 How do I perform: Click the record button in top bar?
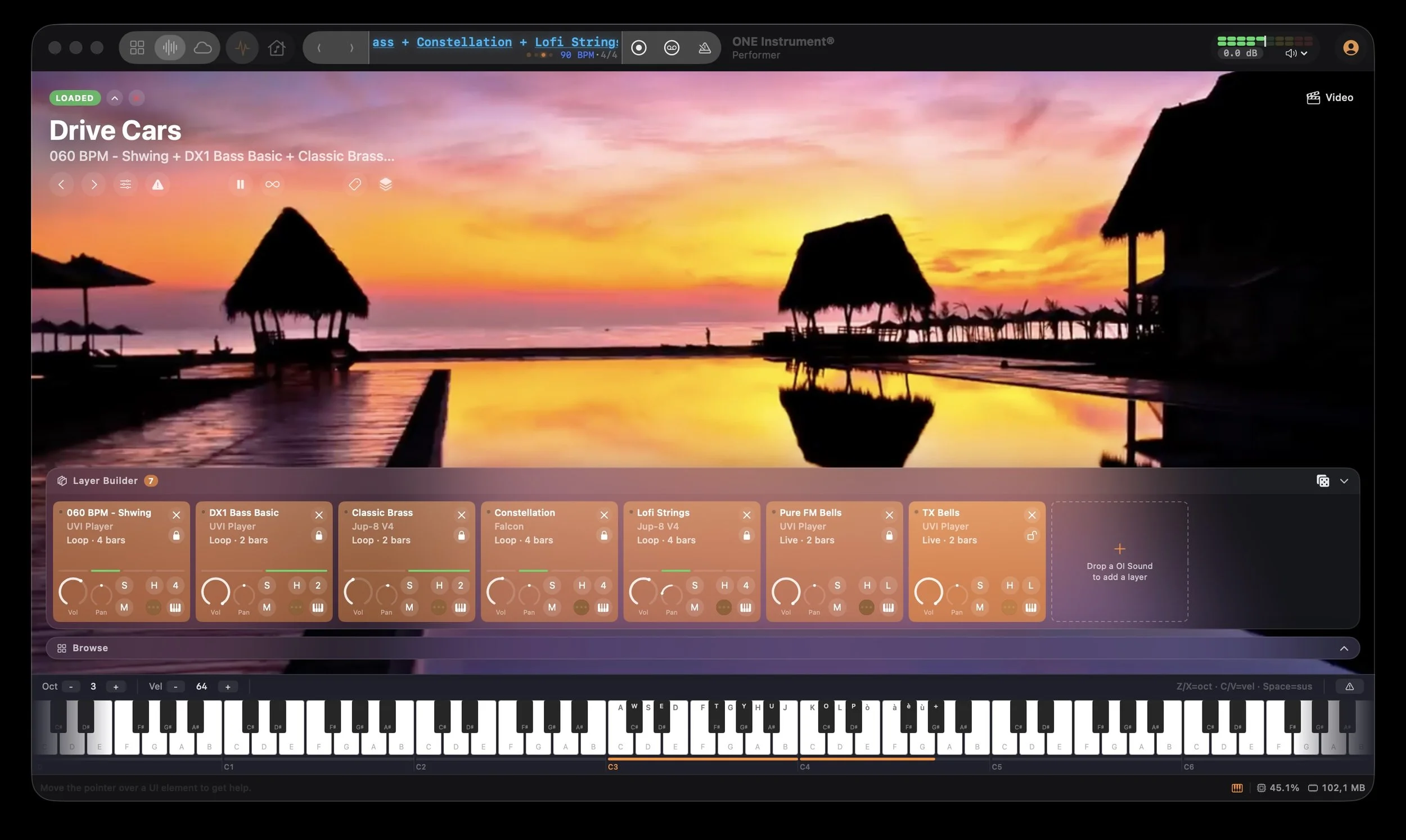point(639,48)
